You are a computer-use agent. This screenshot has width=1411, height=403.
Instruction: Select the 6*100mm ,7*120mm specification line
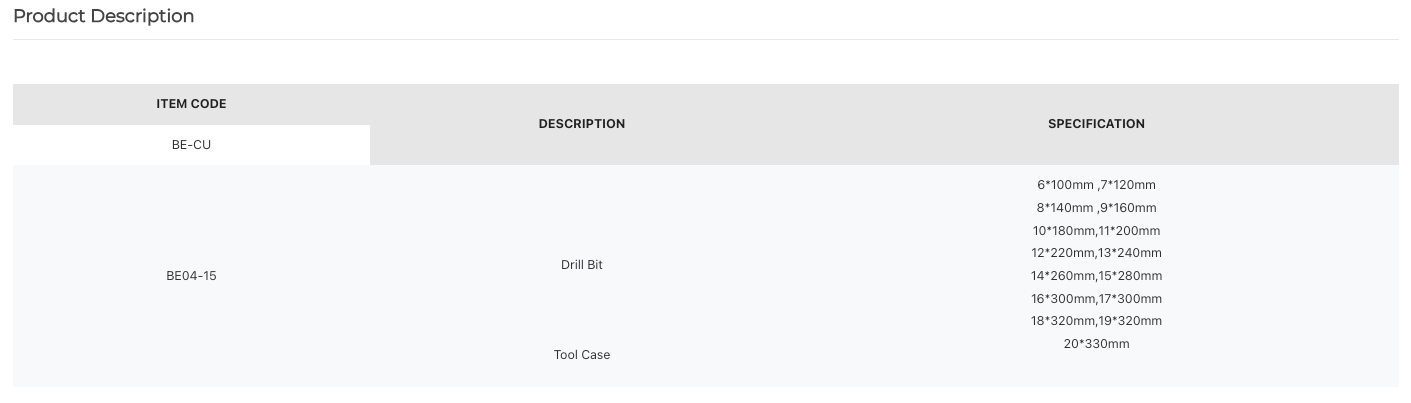pos(1096,185)
